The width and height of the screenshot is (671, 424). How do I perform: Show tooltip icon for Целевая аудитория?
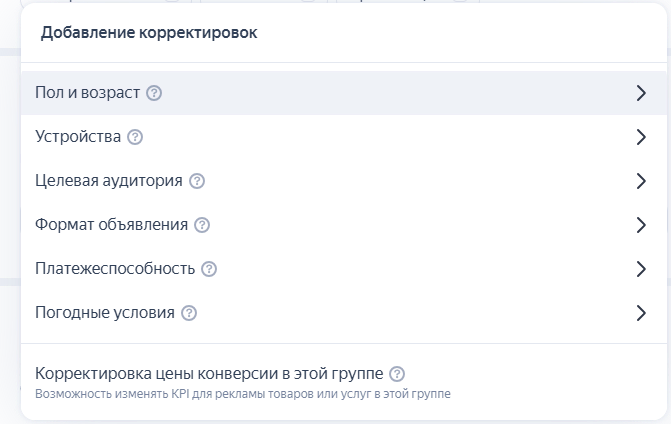[197, 181]
